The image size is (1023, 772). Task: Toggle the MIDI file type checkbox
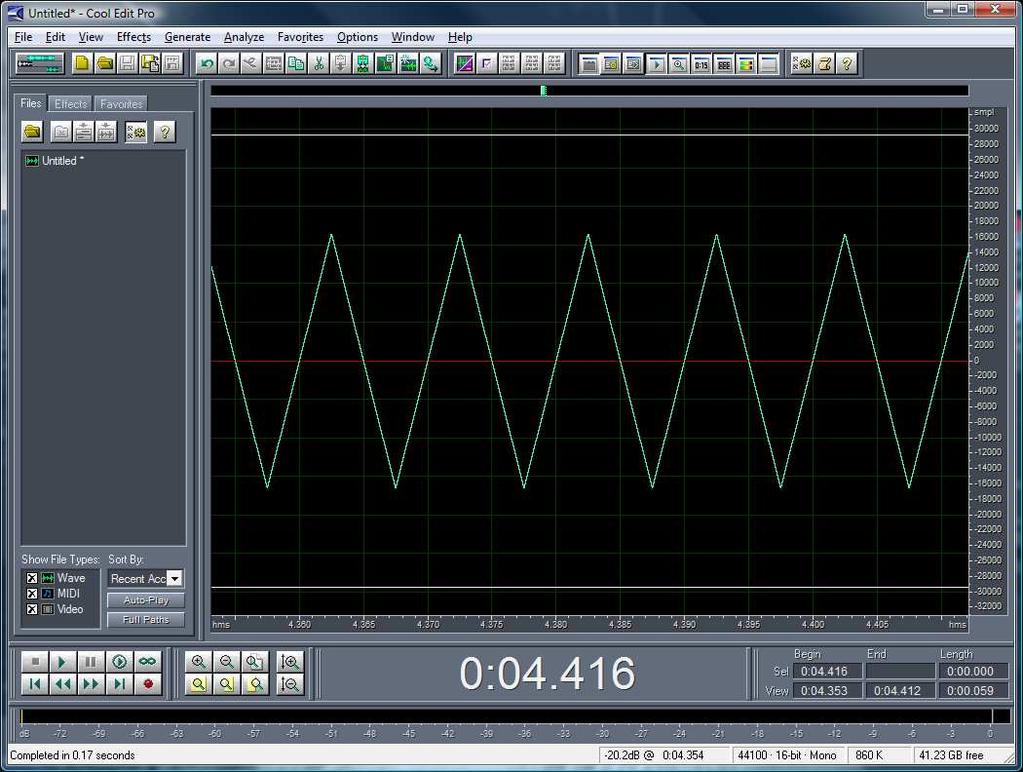[x=31, y=594]
